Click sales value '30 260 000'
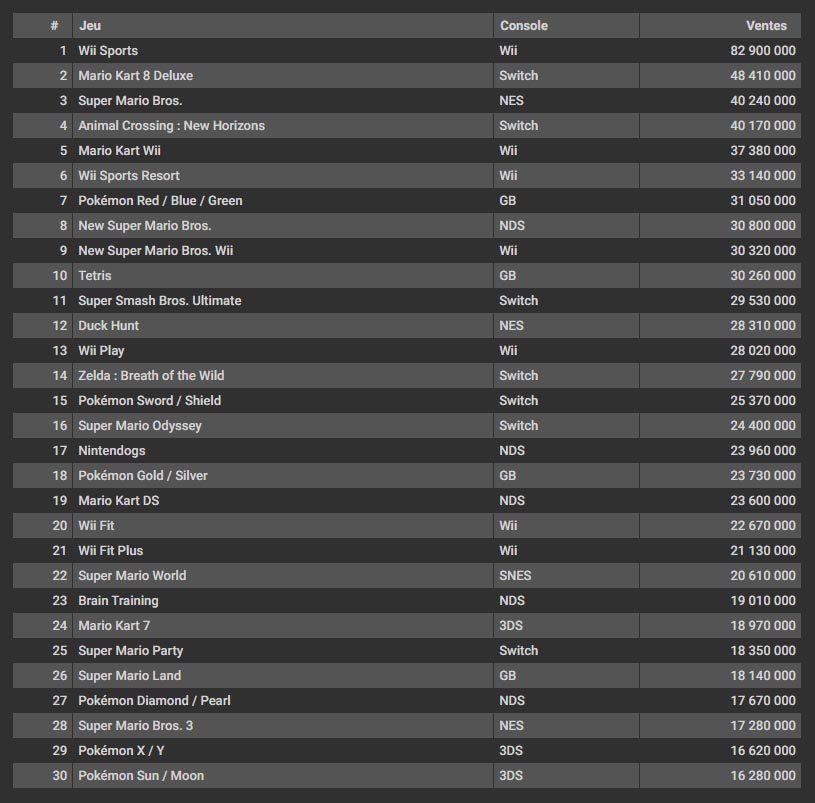This screenshot has height=803, width=815. tap(763, 275)
